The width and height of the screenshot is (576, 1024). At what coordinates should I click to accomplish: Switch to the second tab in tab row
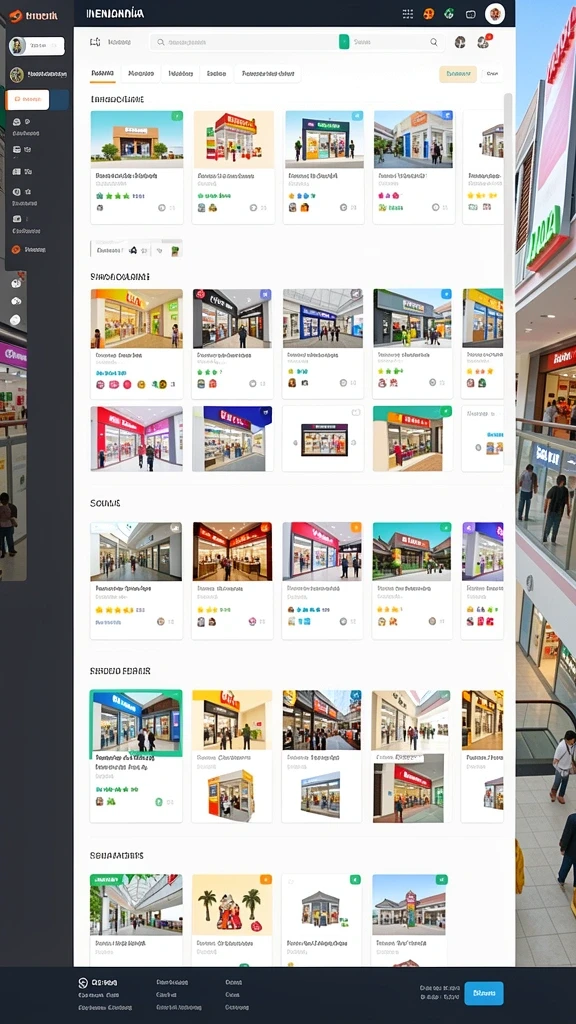pos(141,74)
